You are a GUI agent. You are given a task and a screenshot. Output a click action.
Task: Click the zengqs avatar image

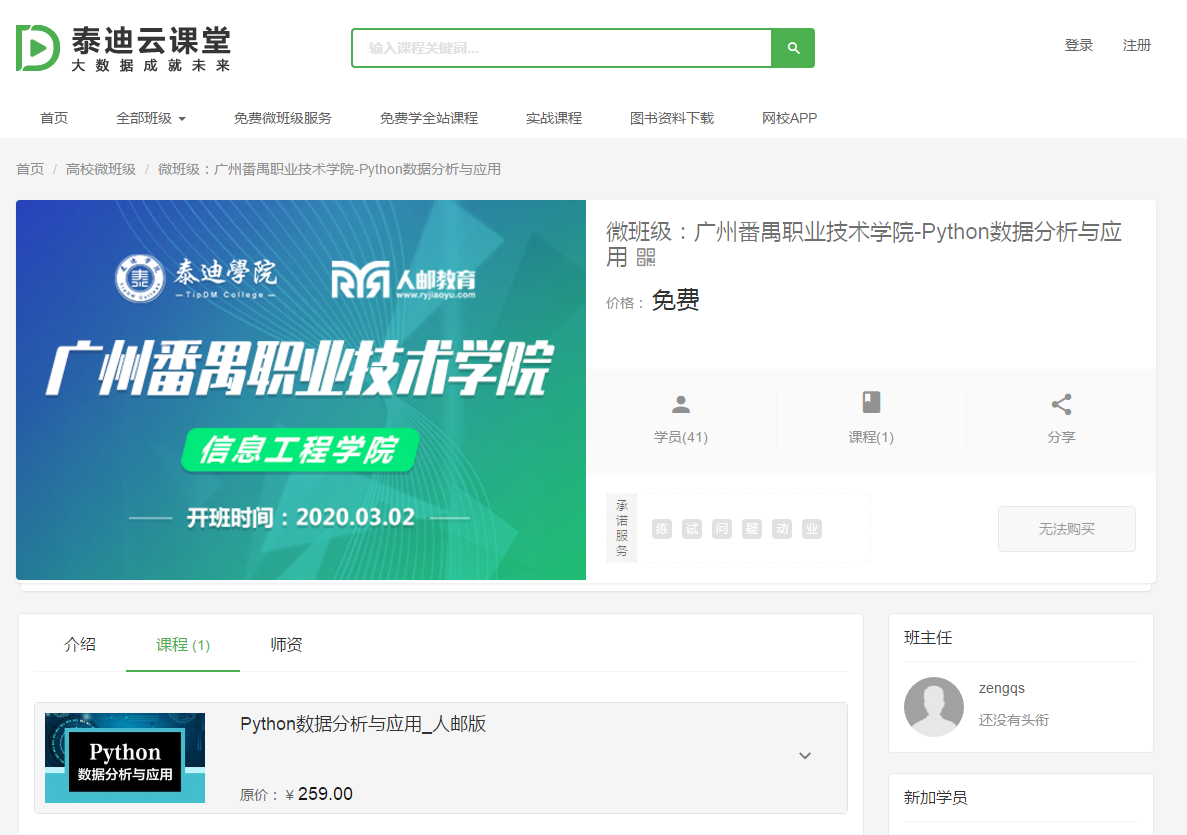click(x=933, y=706)
